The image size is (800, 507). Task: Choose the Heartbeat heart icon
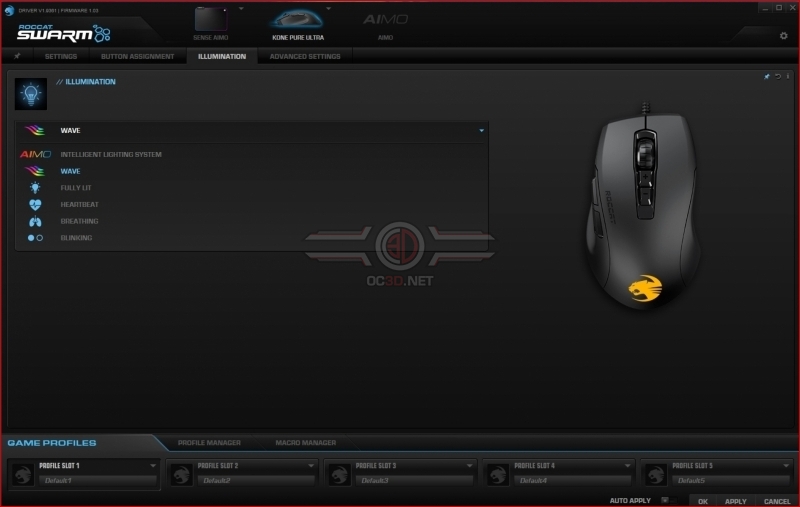point(35,205)
